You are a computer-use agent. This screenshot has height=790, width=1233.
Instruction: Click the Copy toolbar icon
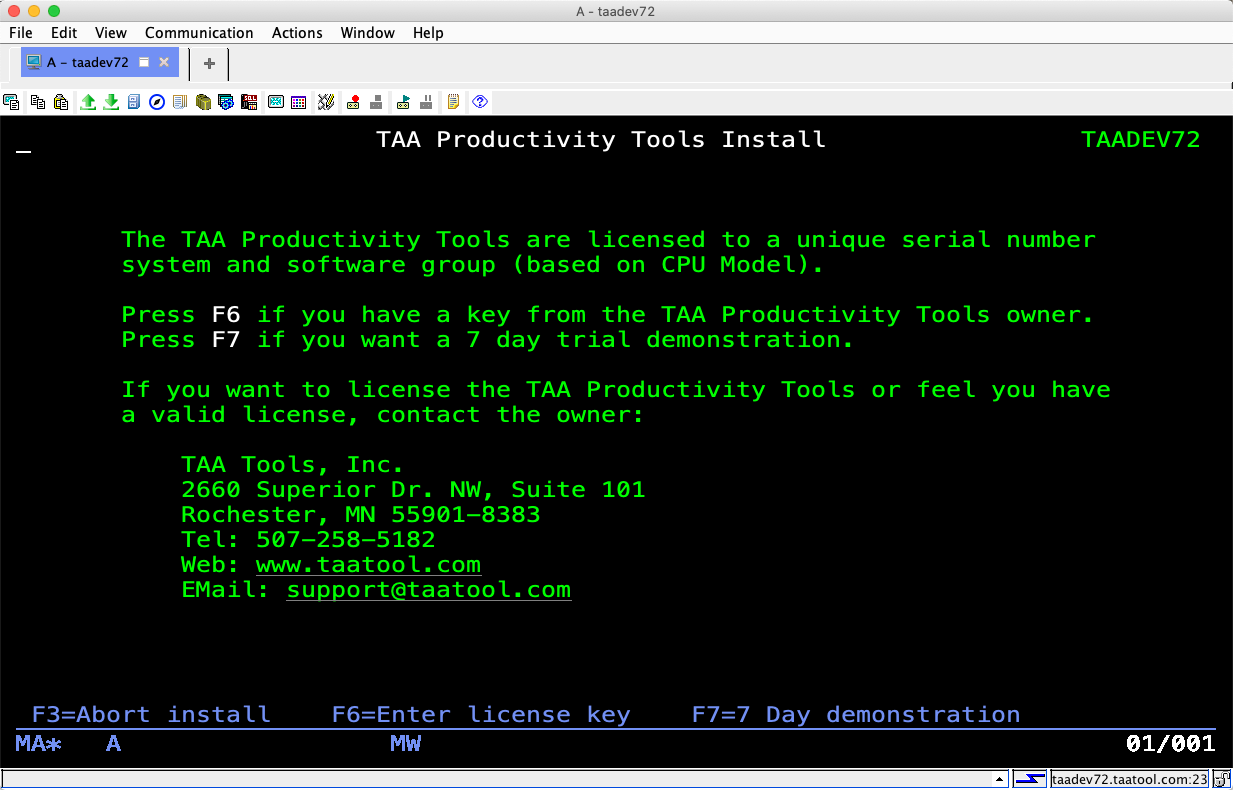[38, 102]
